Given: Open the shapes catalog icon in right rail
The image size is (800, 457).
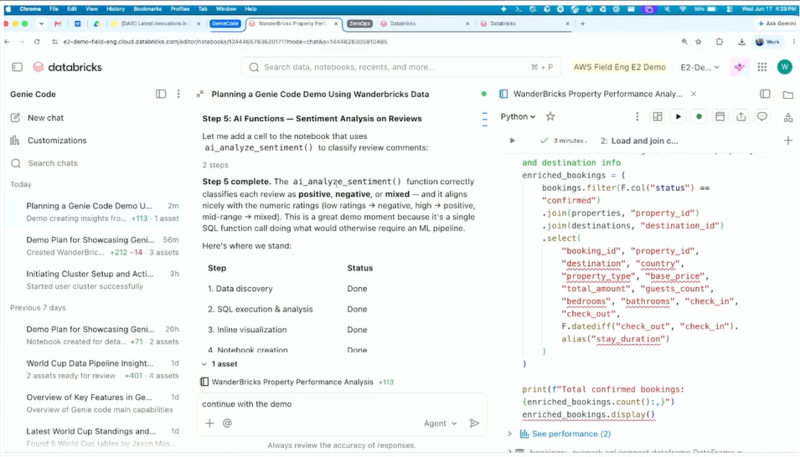Looking at the screenshot, I should [x=788, y=118].
